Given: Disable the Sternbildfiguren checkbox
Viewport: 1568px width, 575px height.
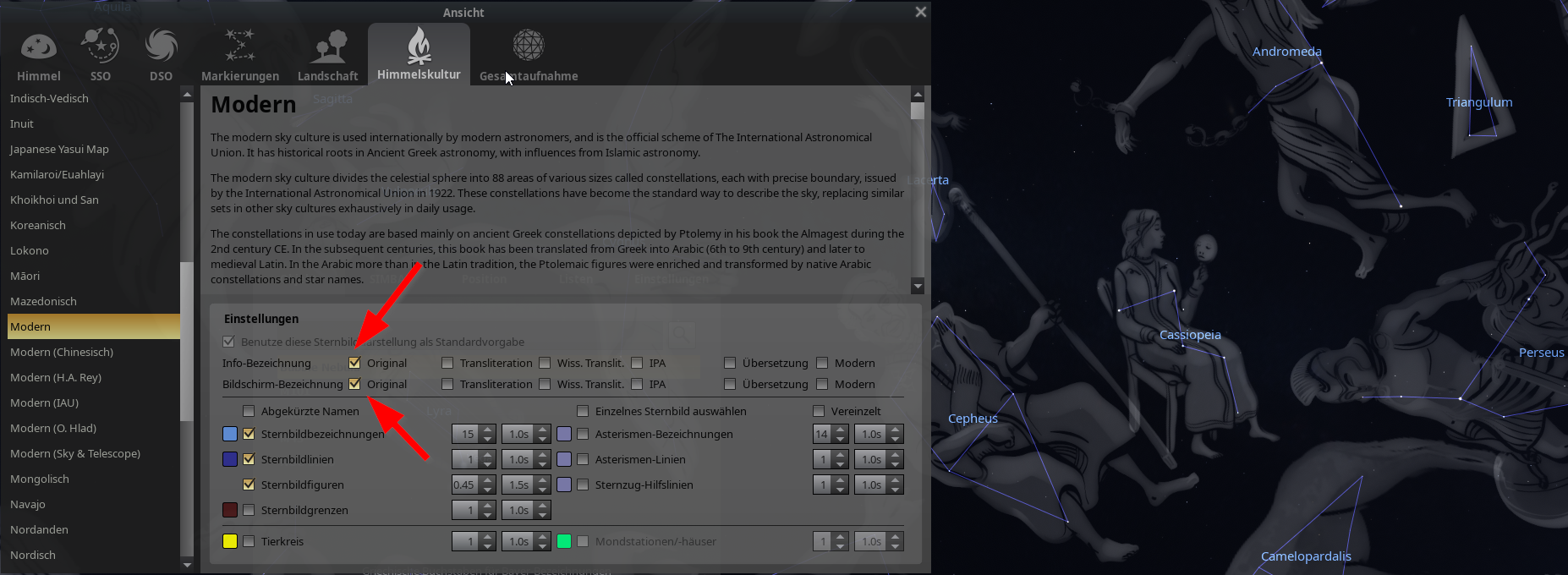Looking at the screenshot, I should (249, 485).
